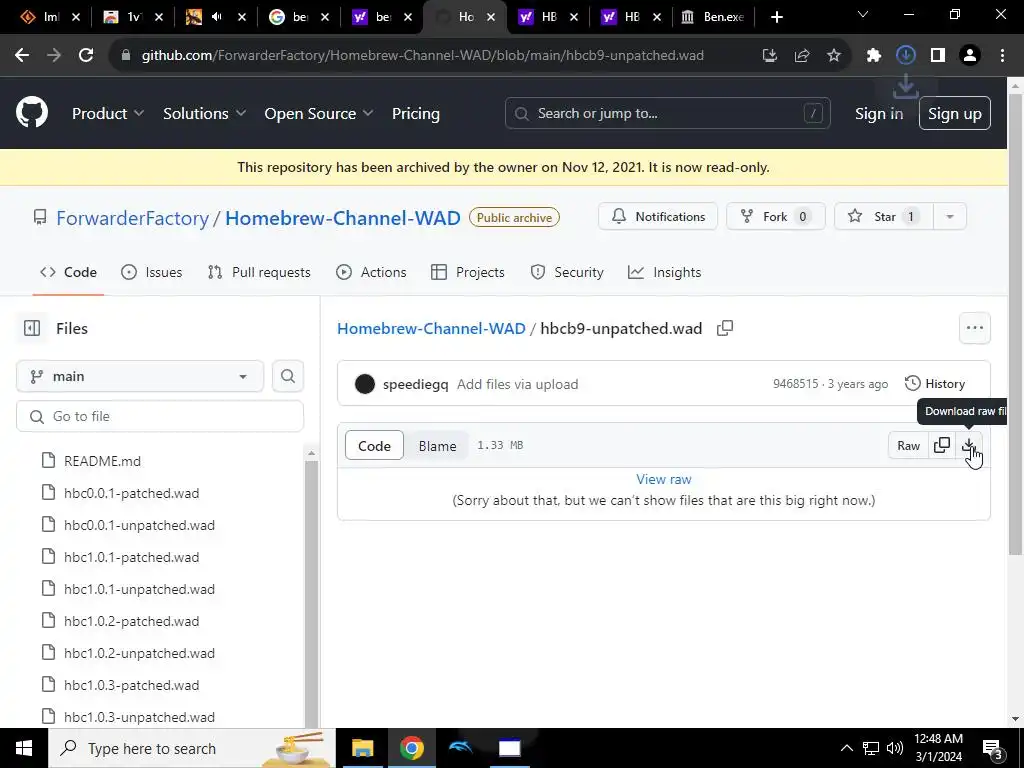1024x768 pixels.
Task: Expand the Open Source menu
Action: [x=319, y=113]
